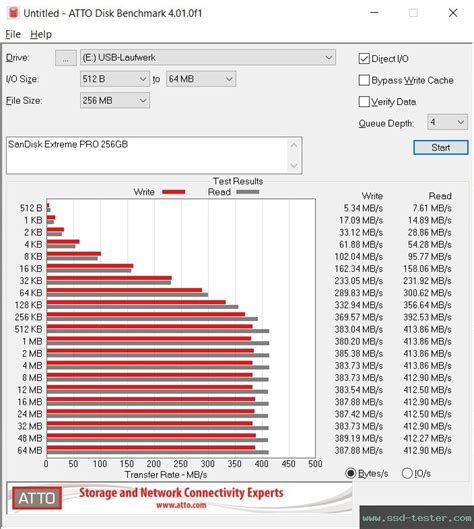
Task: Click the Storage and Network Connectivity Experts banner text
Action: [x=181, y=493]
